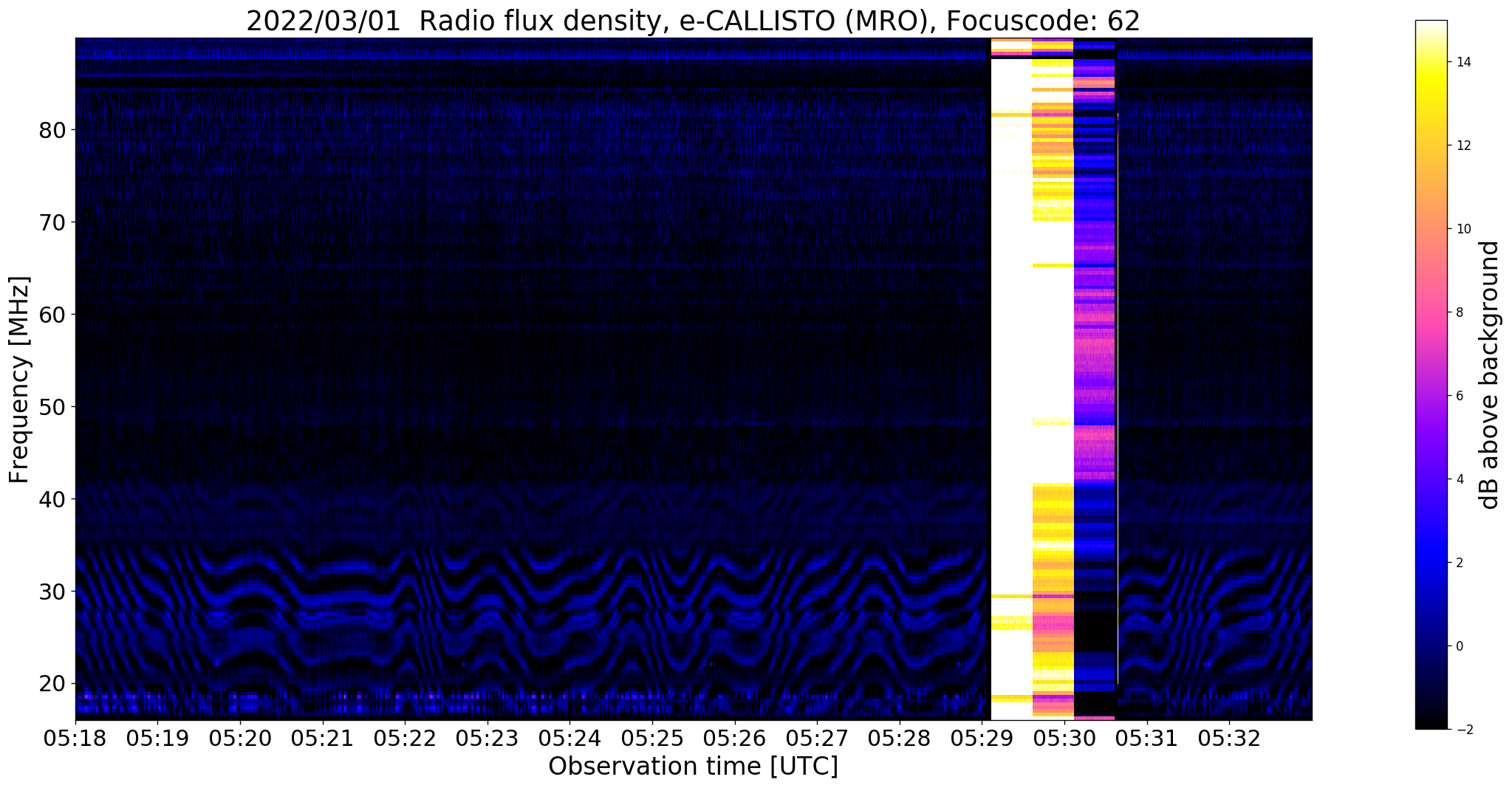1512x788 pixels.
Task: Click the 'Frequency [MHz]' axis label
Action: coord(20,380)
